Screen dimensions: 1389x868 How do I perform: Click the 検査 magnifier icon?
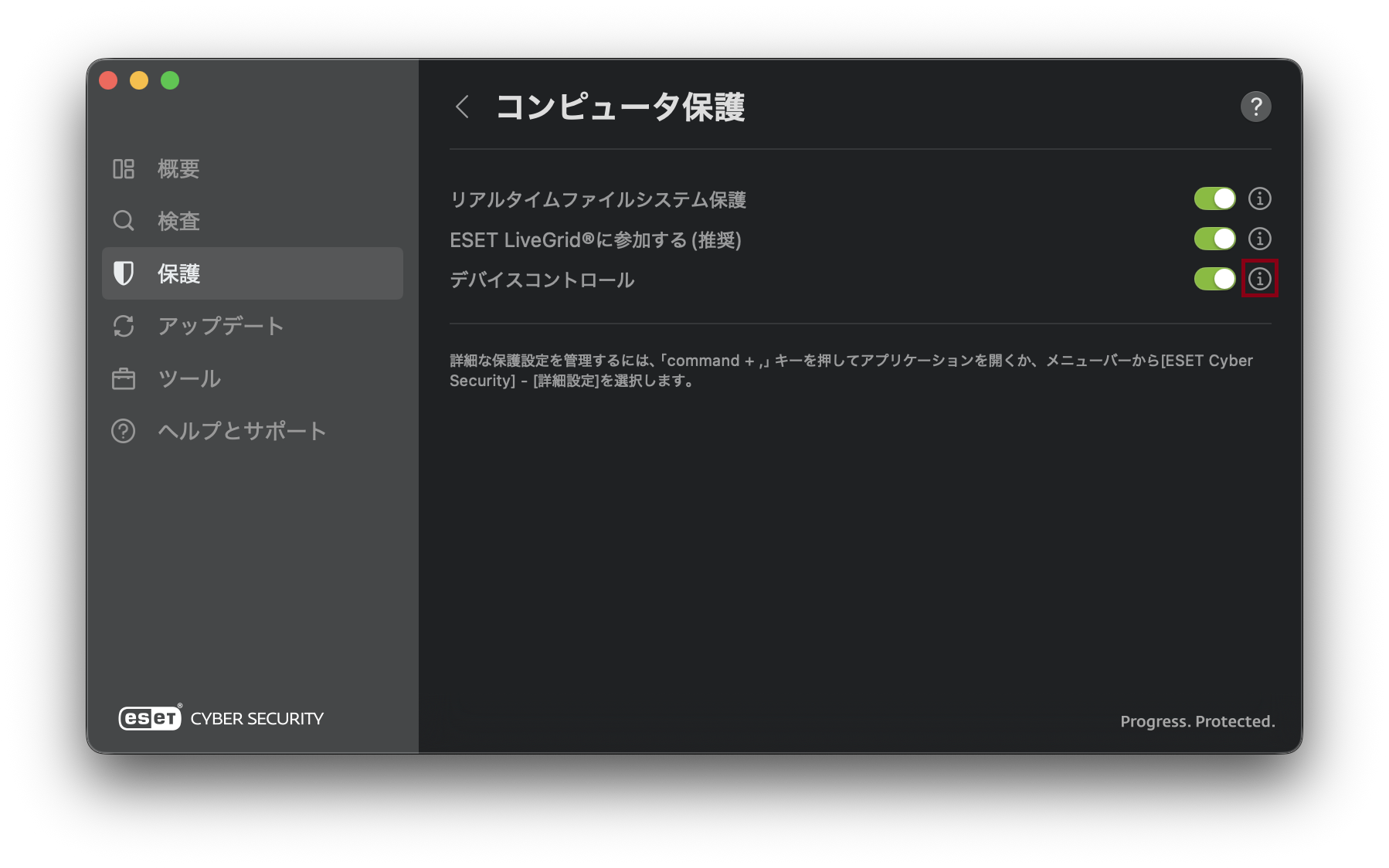[x=124, y=221]
